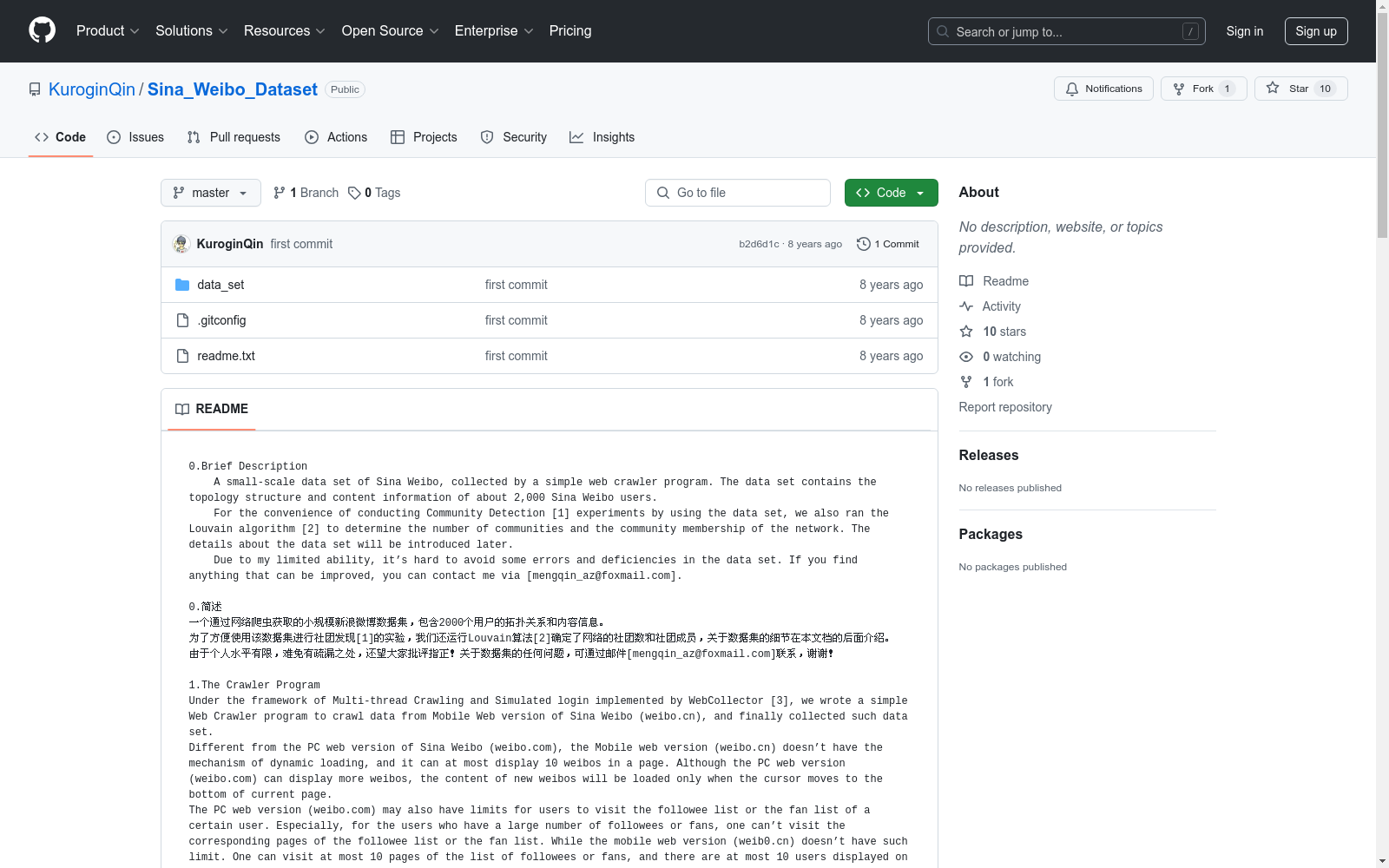
Task: Open the readme.txt file
Action: tap(226, 356)
